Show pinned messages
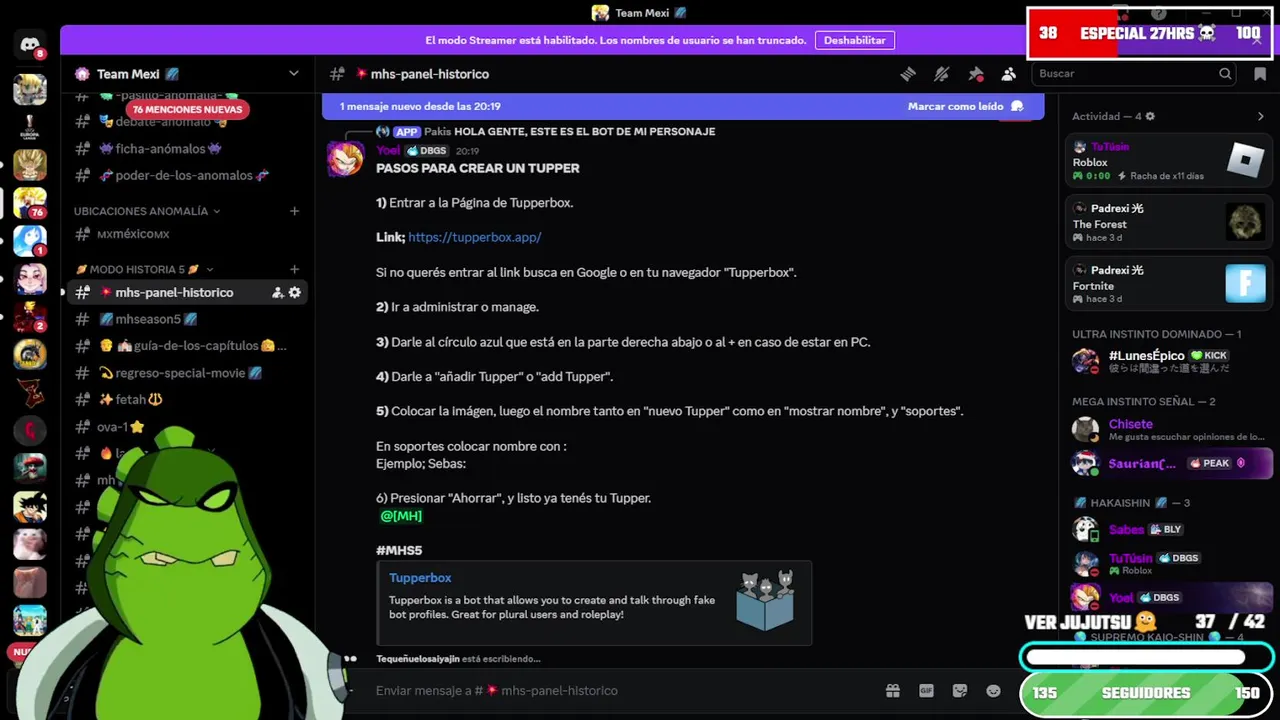Viewport: 1280px width, 720px height. pyautogui.click(x=976, y=74)
